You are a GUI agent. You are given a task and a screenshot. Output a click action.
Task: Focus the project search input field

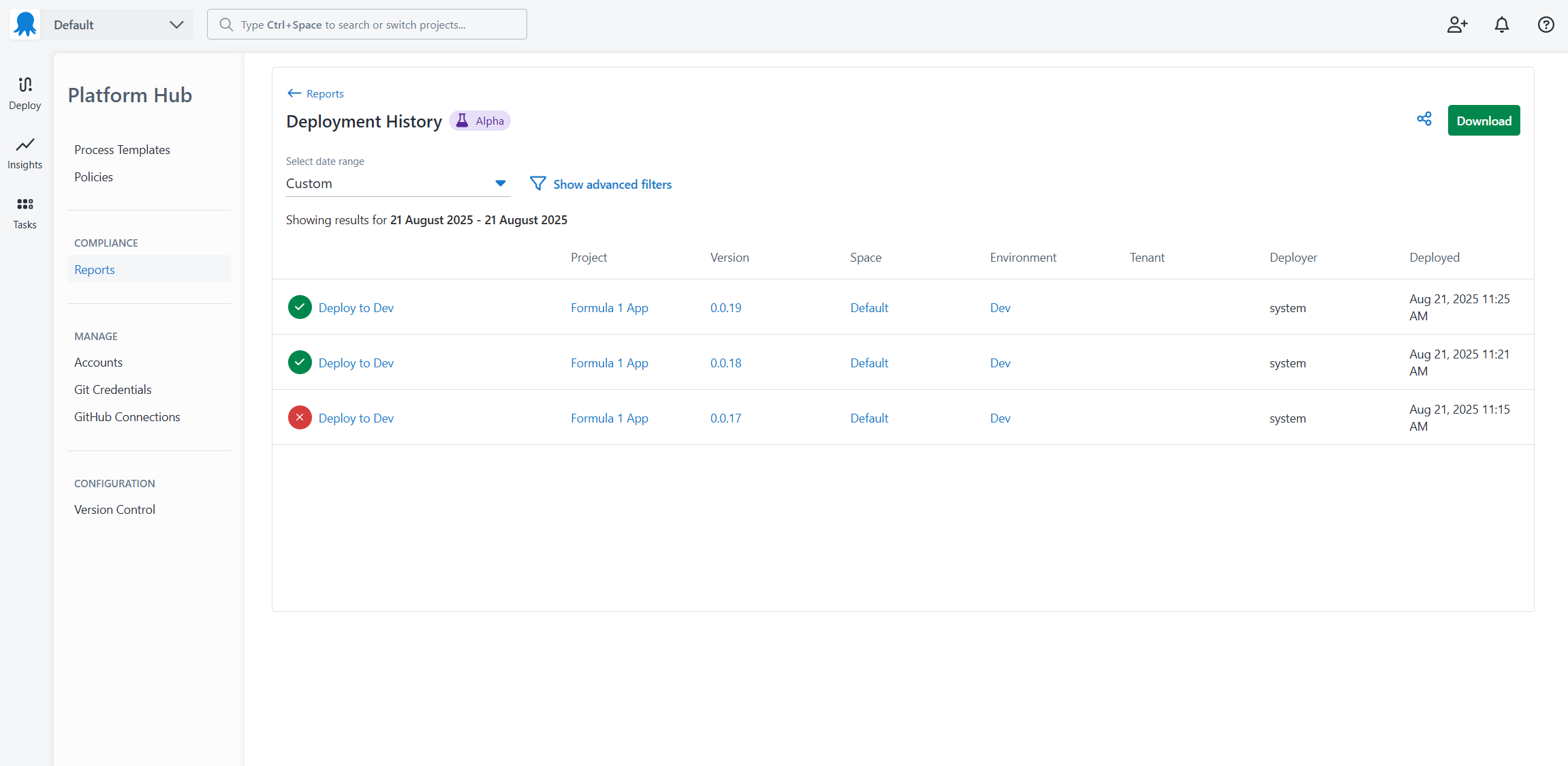tap(367, 25)
